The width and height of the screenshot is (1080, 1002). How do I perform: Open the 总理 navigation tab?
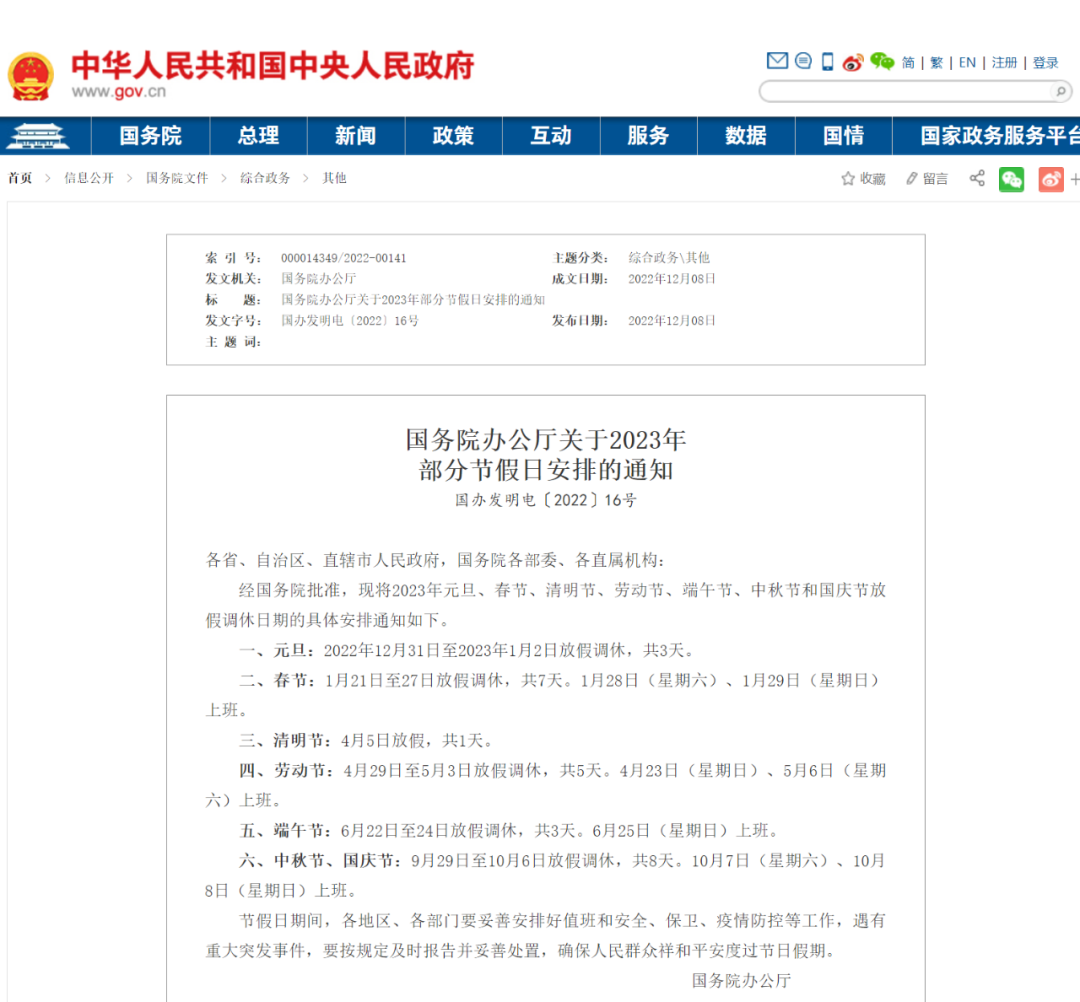coord(258,136)
